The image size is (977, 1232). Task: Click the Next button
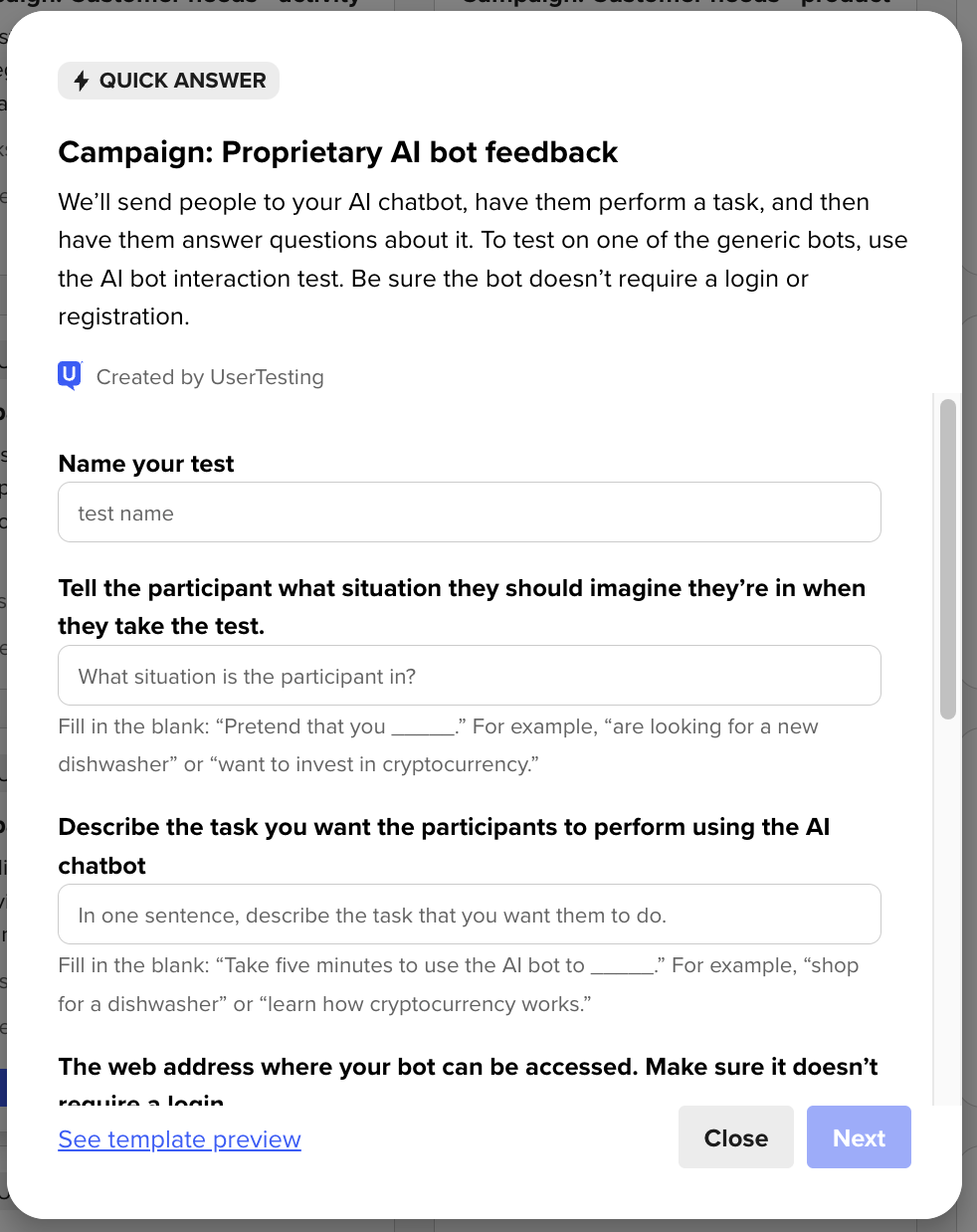click(x=859, y=1137)
